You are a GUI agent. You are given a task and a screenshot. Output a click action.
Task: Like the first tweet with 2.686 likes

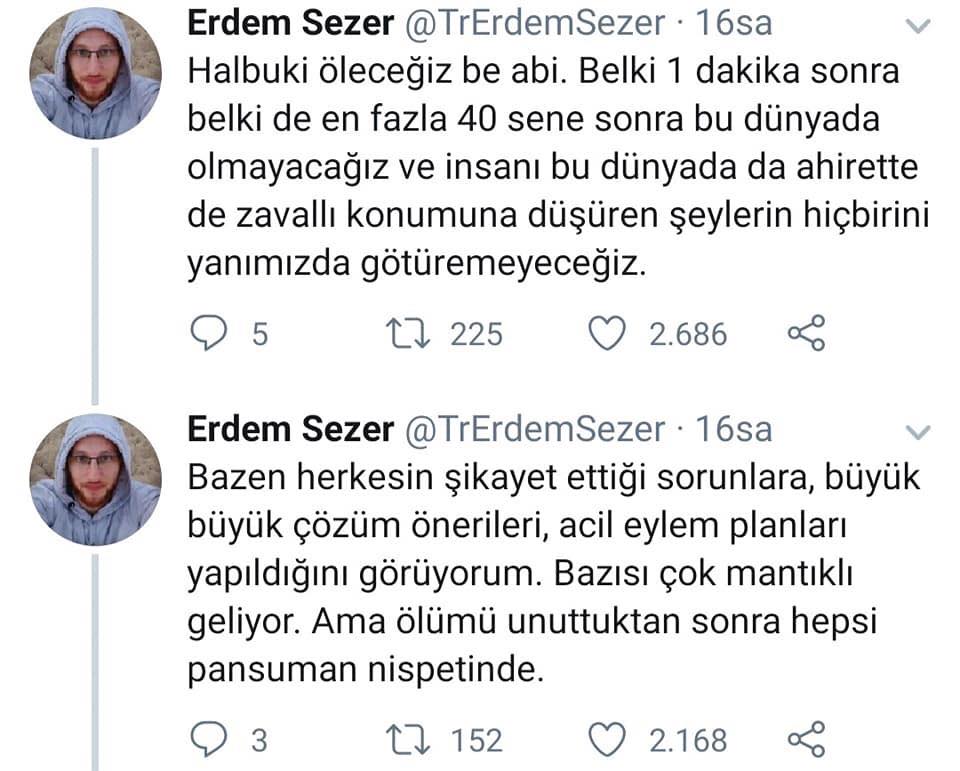(607, 334)
